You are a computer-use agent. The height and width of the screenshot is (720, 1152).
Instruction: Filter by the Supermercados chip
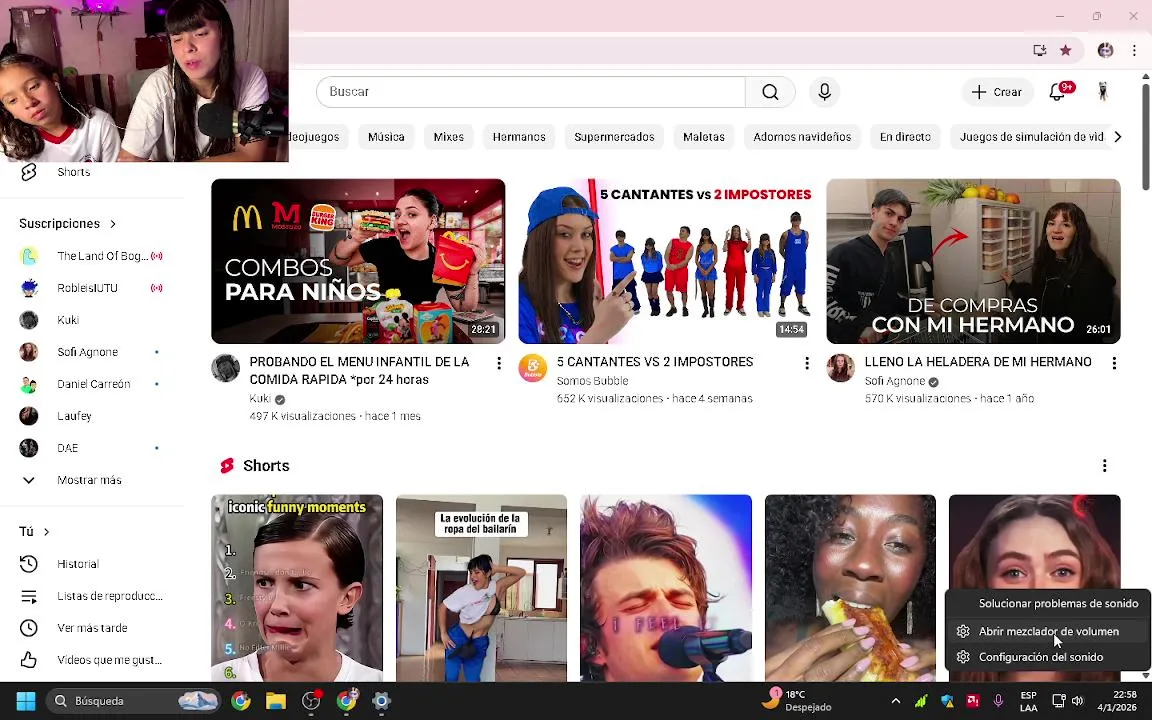point(614,137)
